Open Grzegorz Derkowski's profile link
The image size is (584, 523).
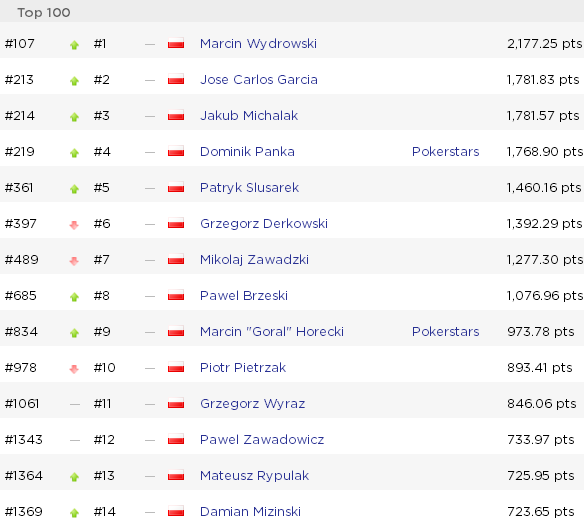[264, 224]
